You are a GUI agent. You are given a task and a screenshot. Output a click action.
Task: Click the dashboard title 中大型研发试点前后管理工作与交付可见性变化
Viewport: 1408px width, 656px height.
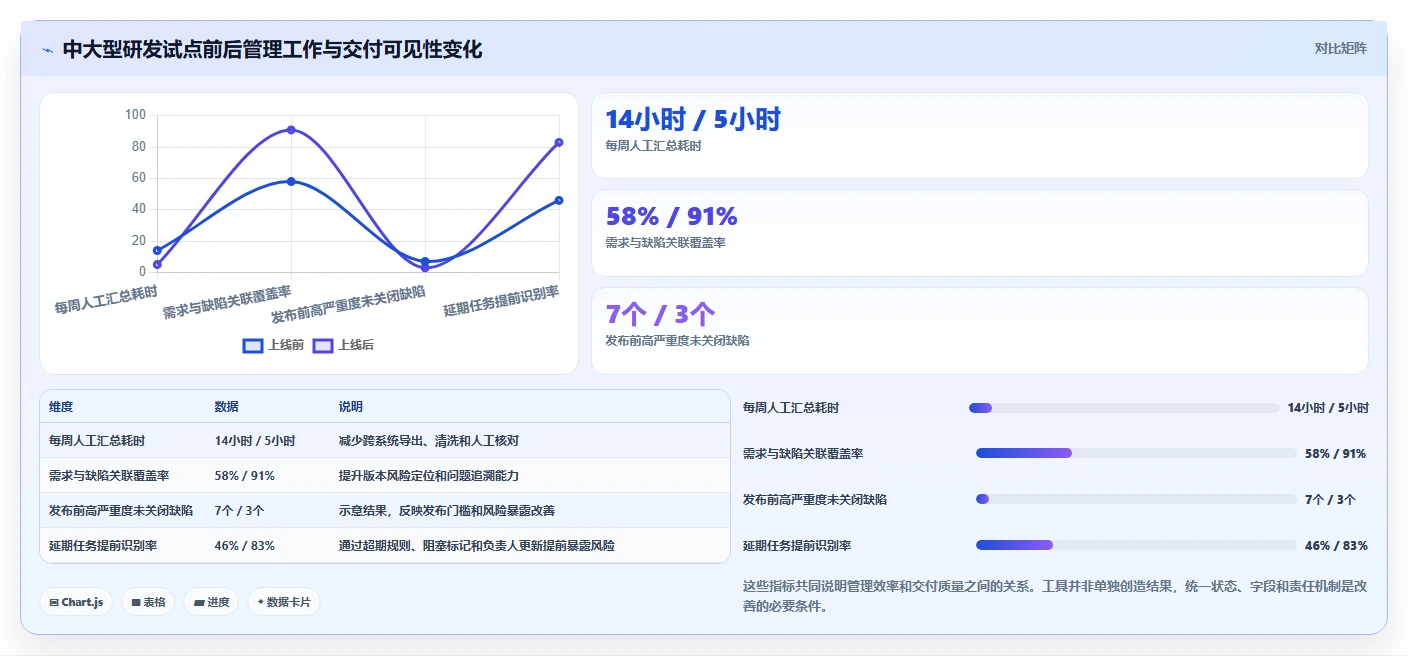[272, 49]
